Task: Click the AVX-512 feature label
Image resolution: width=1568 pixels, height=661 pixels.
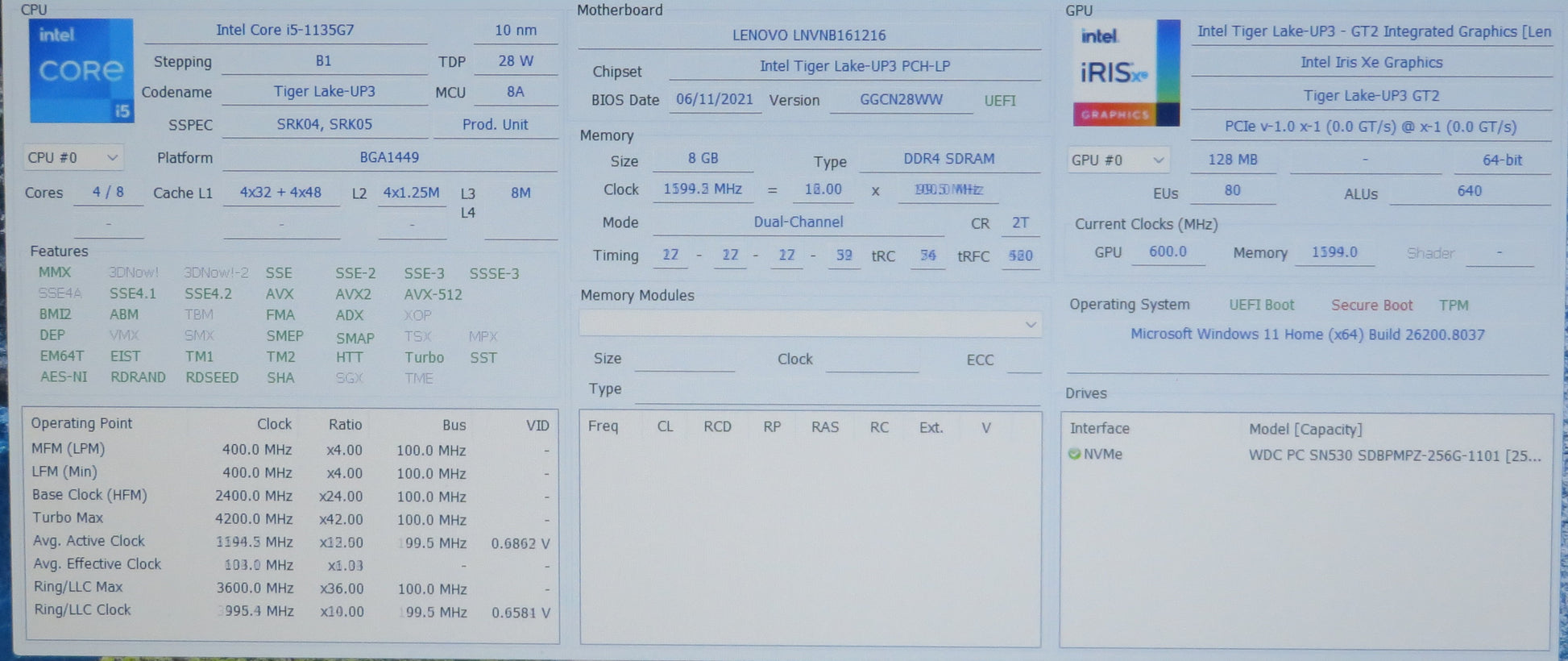Action: pyautogui.click(x=433, y=295)
